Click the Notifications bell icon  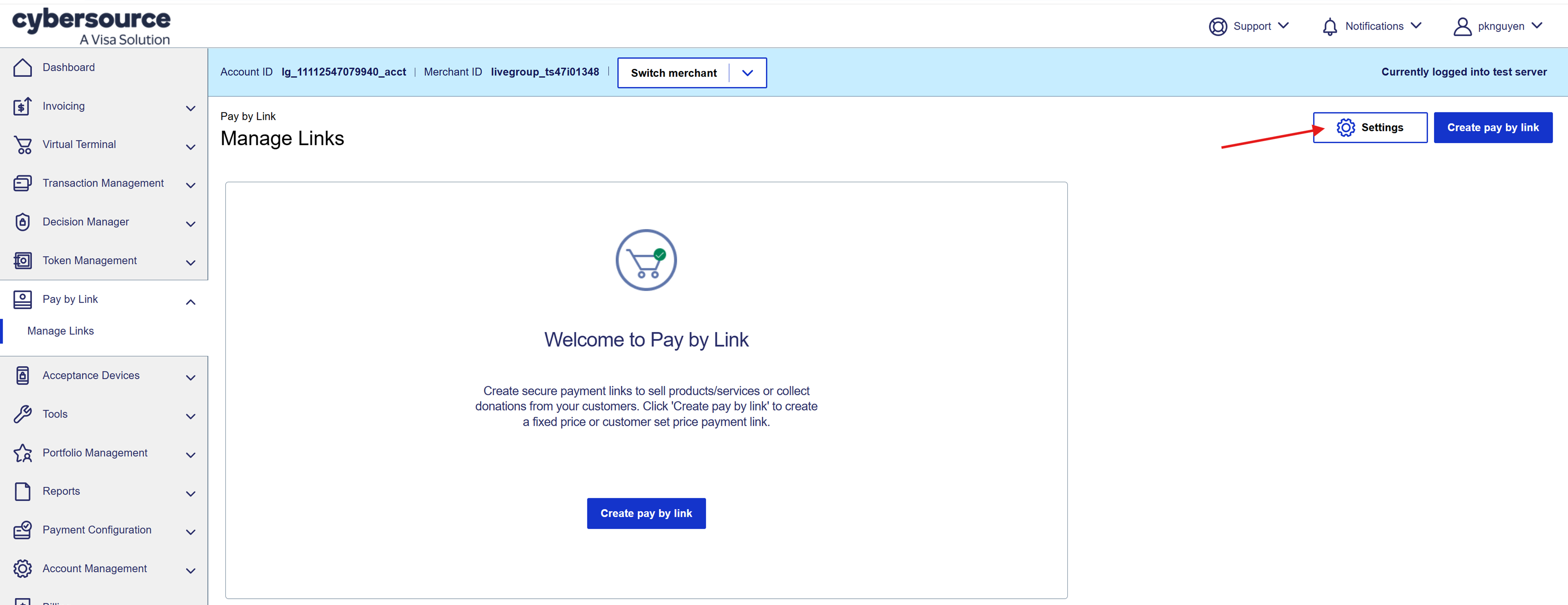[x=1330, y=27]
